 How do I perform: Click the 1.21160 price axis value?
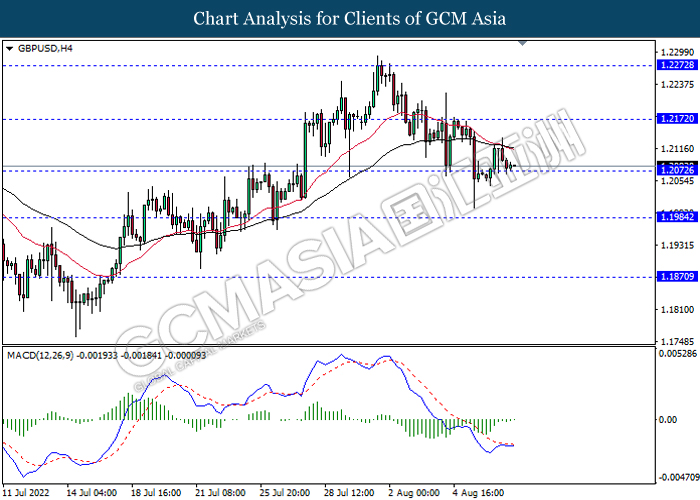[x=677, y=149]
